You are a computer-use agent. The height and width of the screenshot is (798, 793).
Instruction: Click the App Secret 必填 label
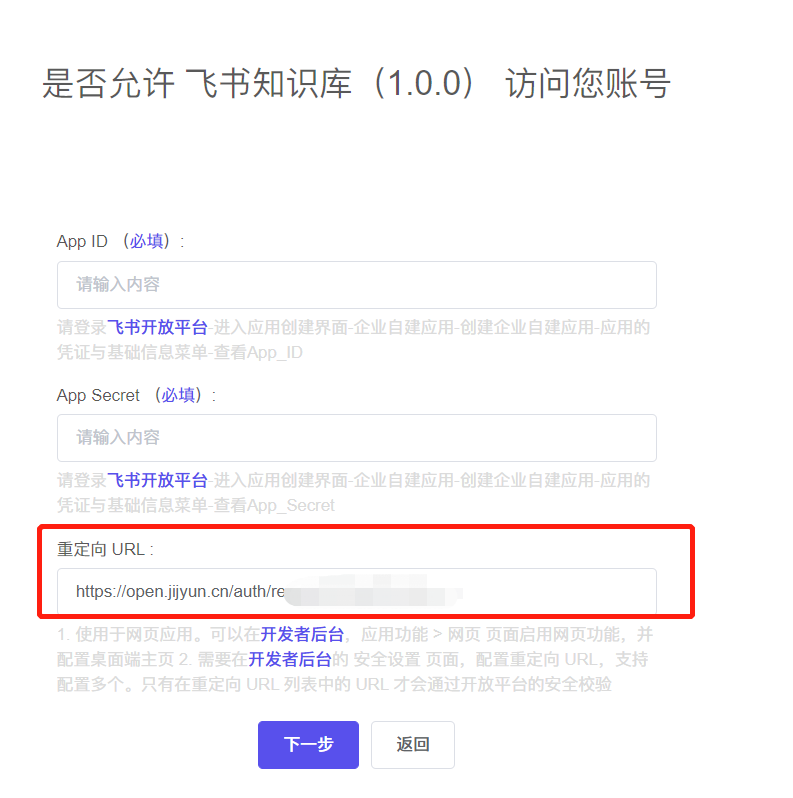(x=178, y=395)
